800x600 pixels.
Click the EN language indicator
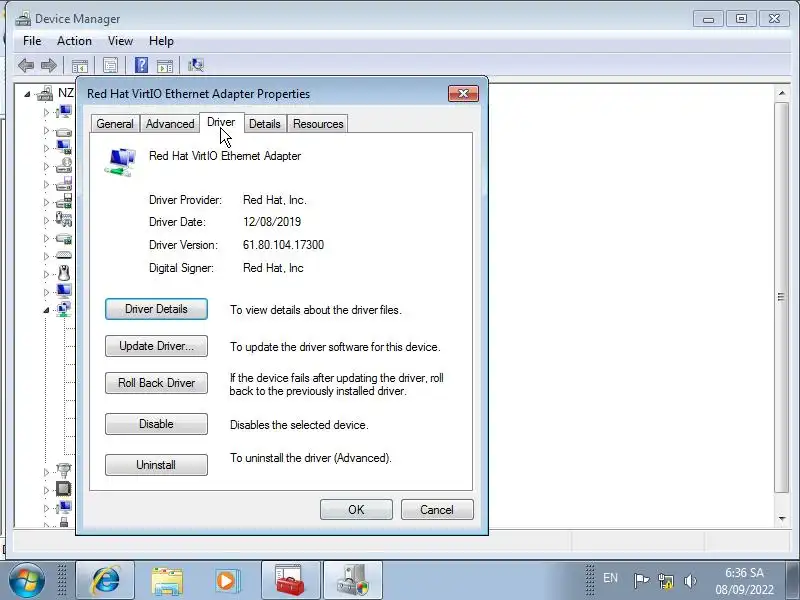coord(610,578)
